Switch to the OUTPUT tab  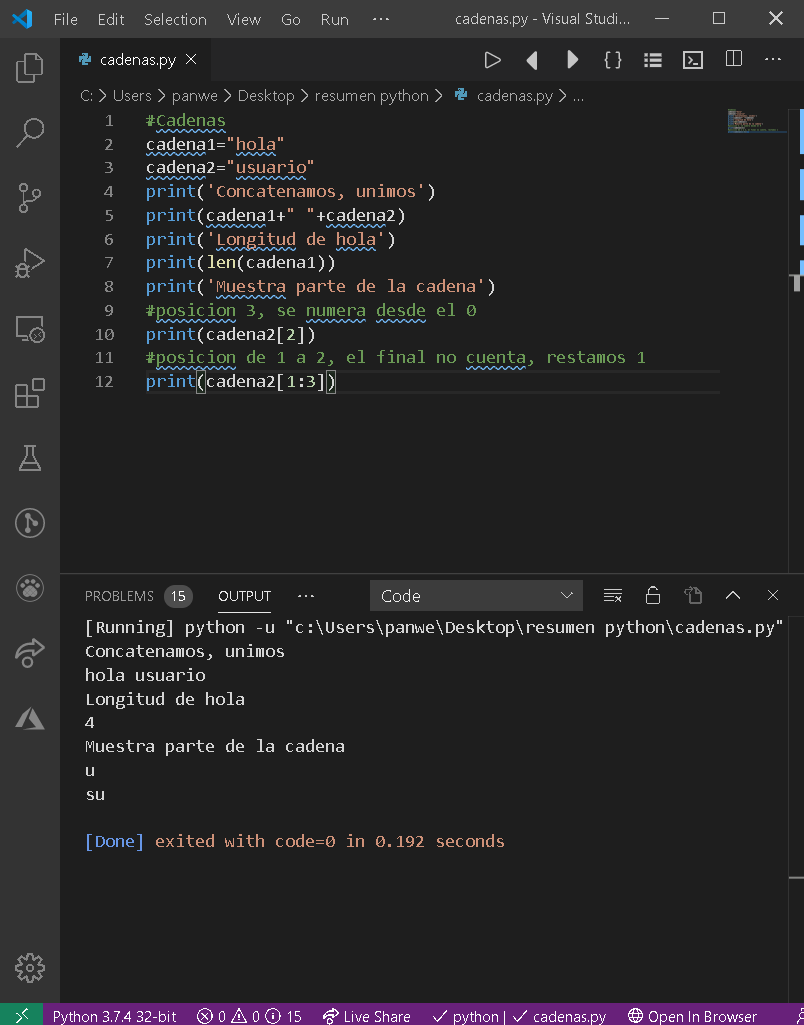tap(244, 596)
